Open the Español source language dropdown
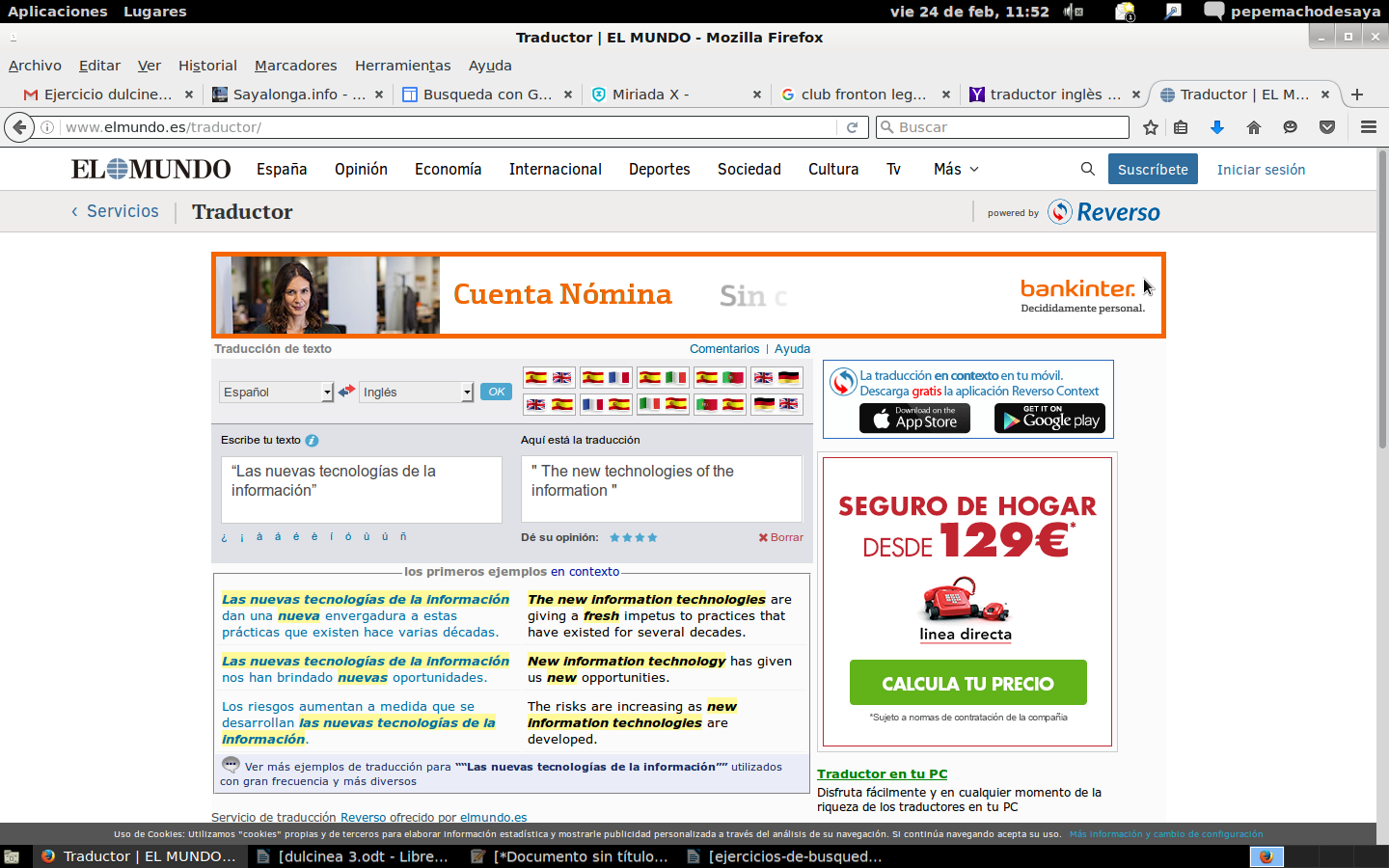The height and width of the screenshot is (868, 1389). point(276,392)
